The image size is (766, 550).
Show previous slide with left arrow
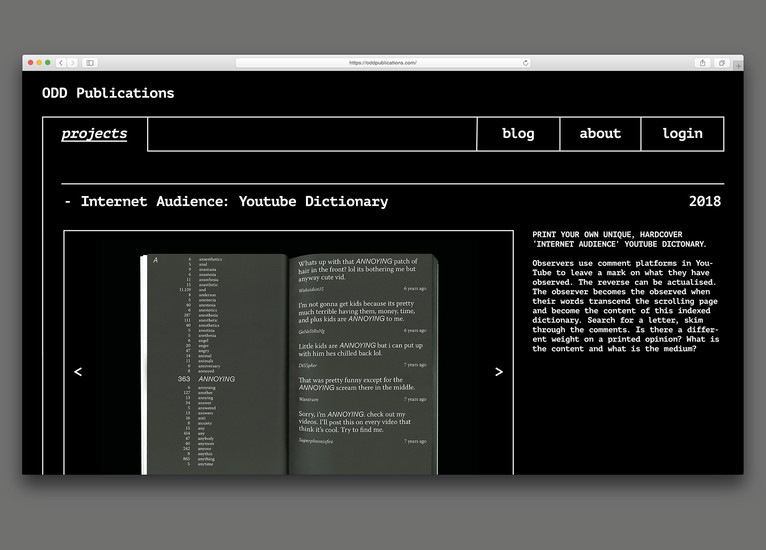point(78,372)
